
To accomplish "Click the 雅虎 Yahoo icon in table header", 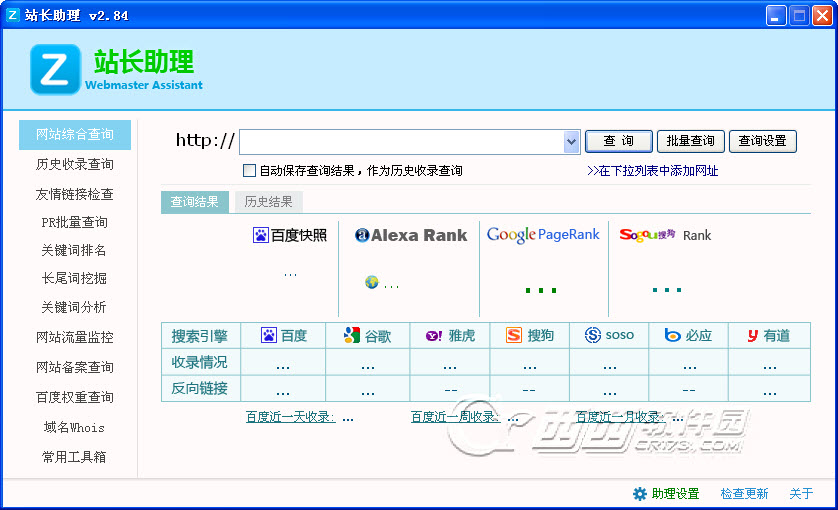I will (434, 336).
